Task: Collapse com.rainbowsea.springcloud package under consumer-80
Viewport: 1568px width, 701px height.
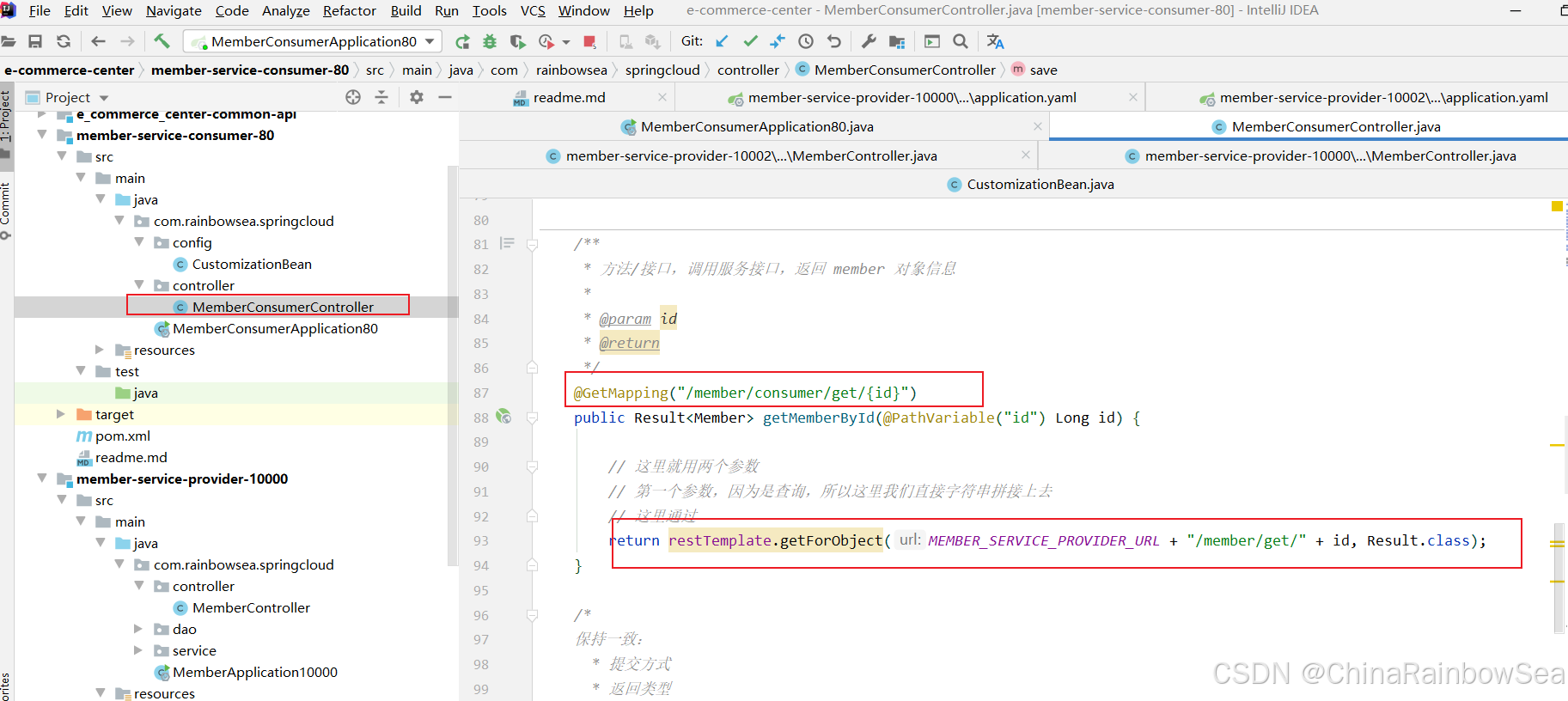Action: coord(119,221)
